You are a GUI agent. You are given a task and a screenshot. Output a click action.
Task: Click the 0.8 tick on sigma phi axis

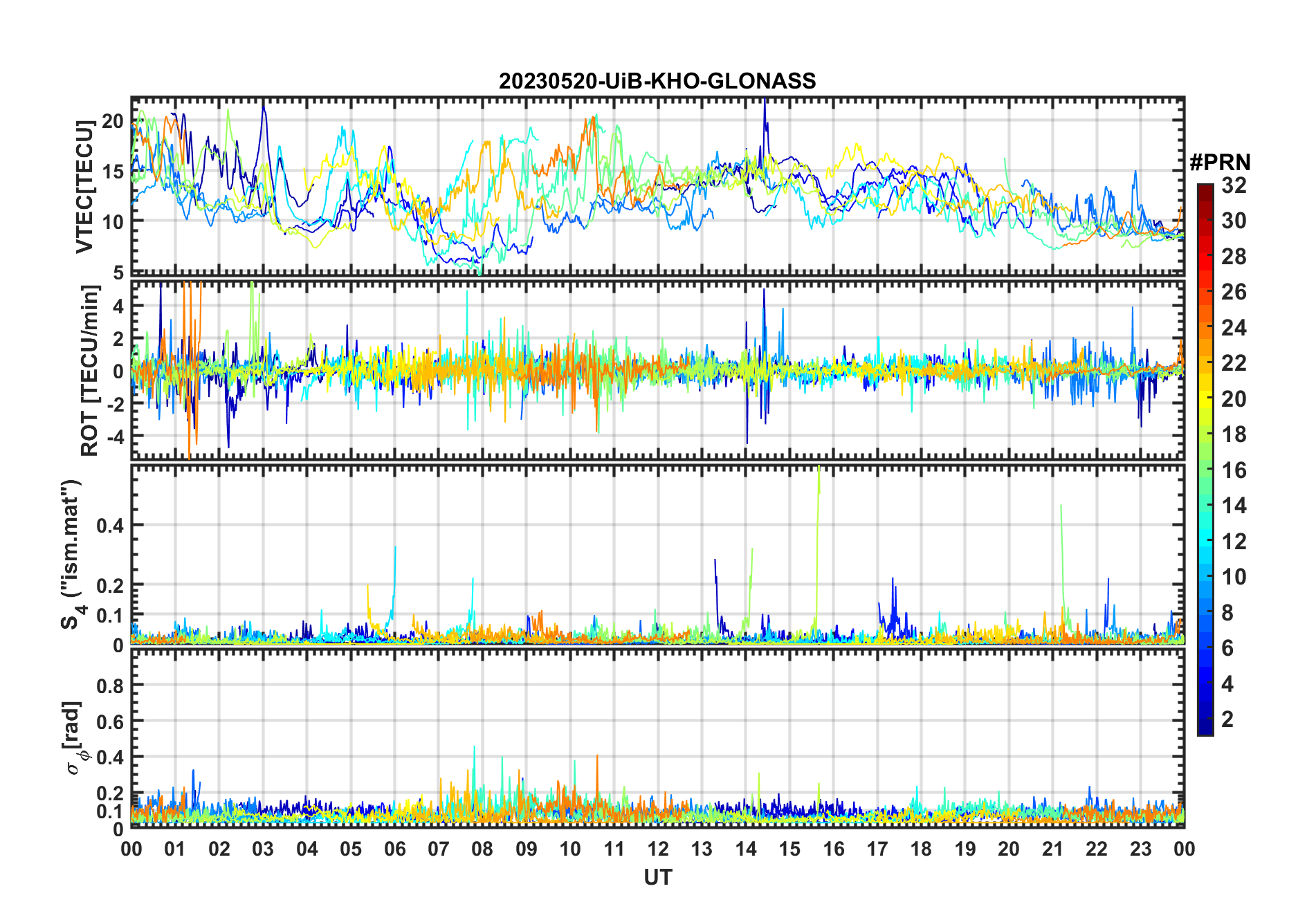pyautogui.click(x=110, y=686)
